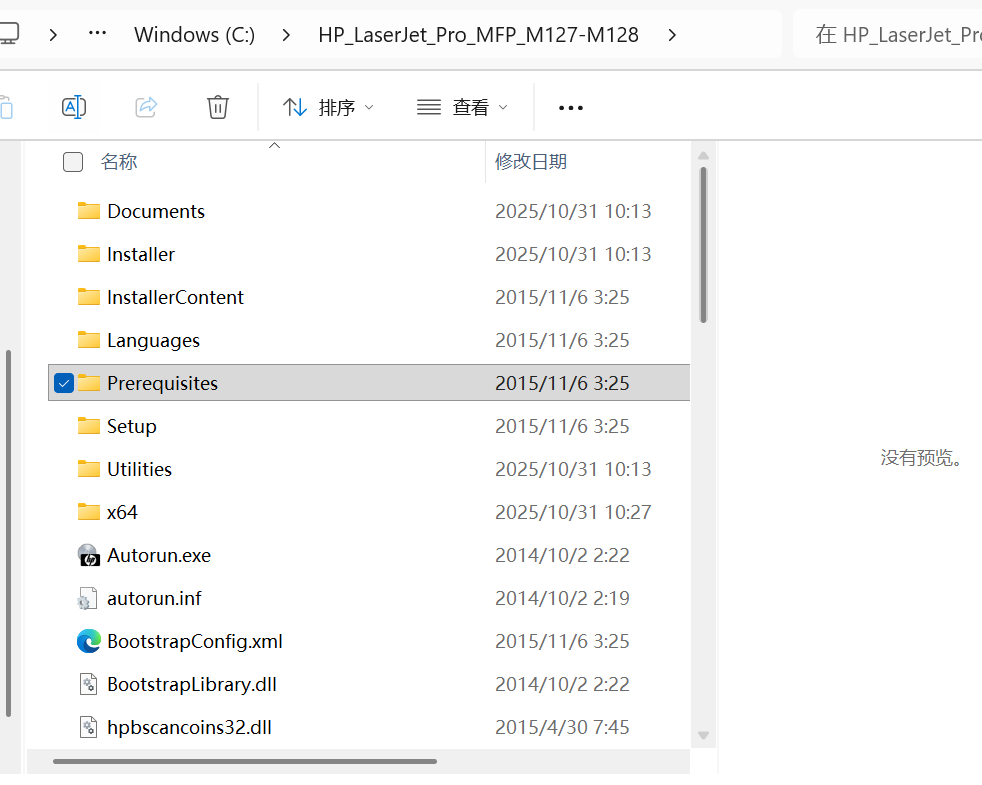
Task: Select the BootstrapLibrary.dll file icon
Action: (88, 684)
